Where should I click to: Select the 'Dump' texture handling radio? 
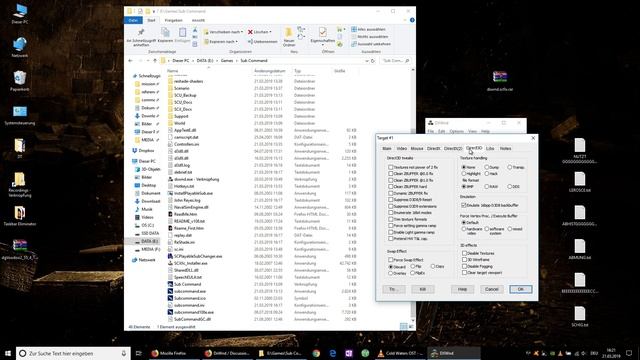pyautogui.click(x=487, y=167)
